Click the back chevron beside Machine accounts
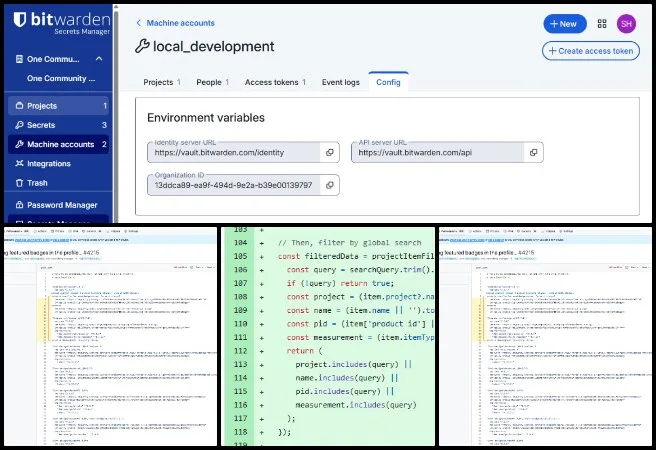This screenshot has height=450, width=656. [138, 23]
